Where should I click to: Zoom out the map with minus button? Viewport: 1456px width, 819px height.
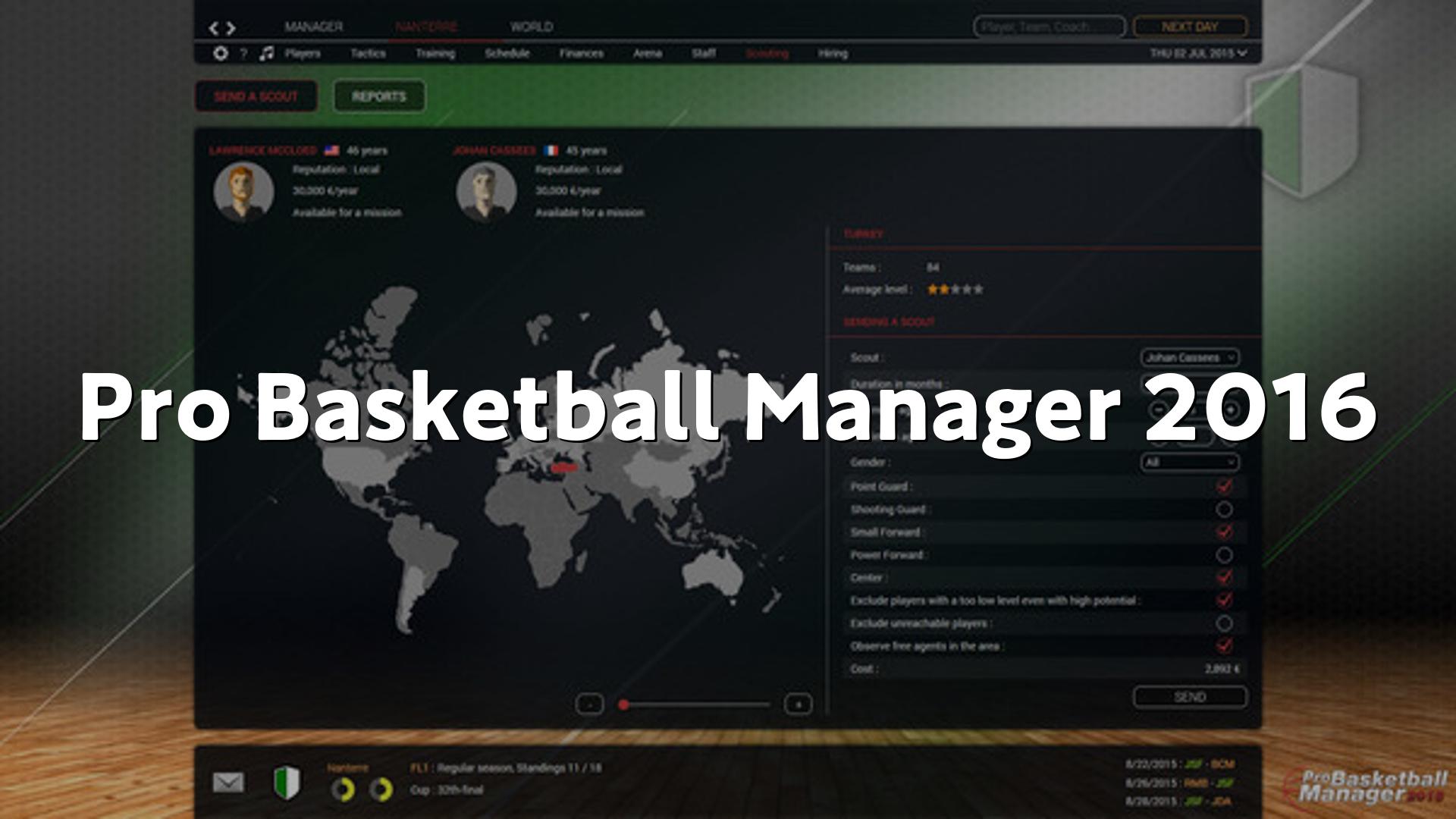point(590,704)
